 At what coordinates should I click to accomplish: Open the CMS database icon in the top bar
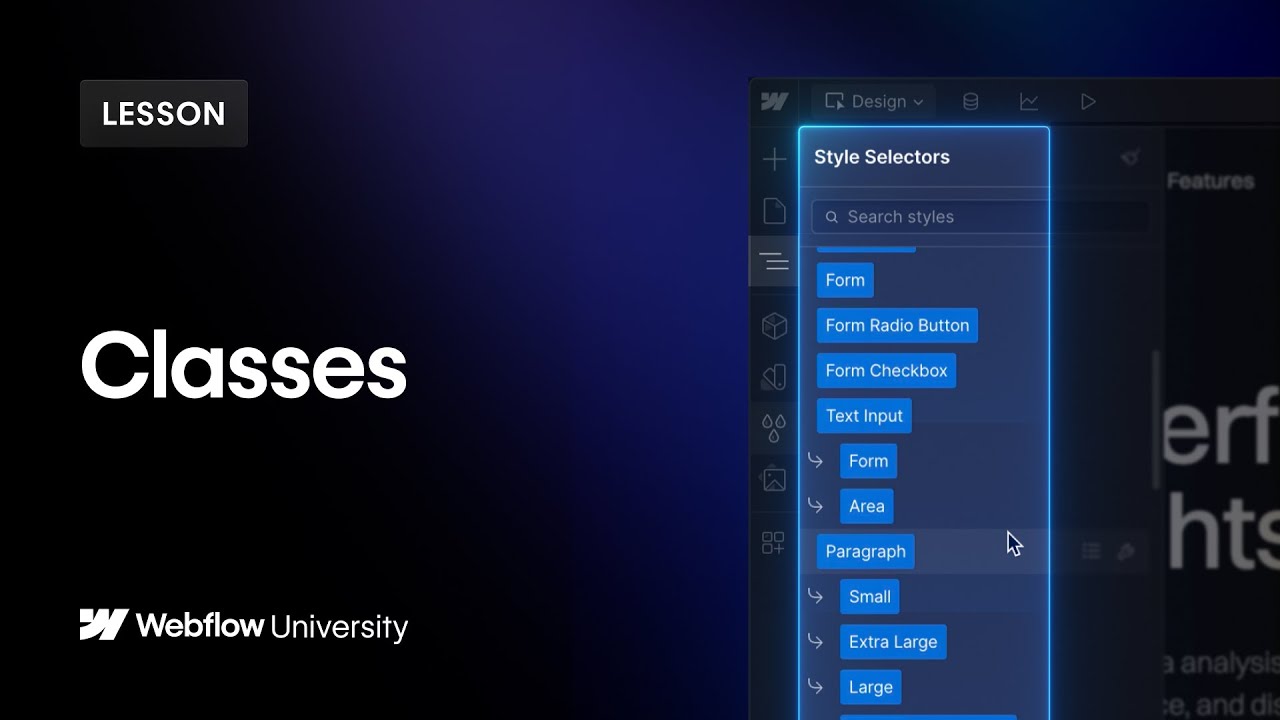click(970, 101)
